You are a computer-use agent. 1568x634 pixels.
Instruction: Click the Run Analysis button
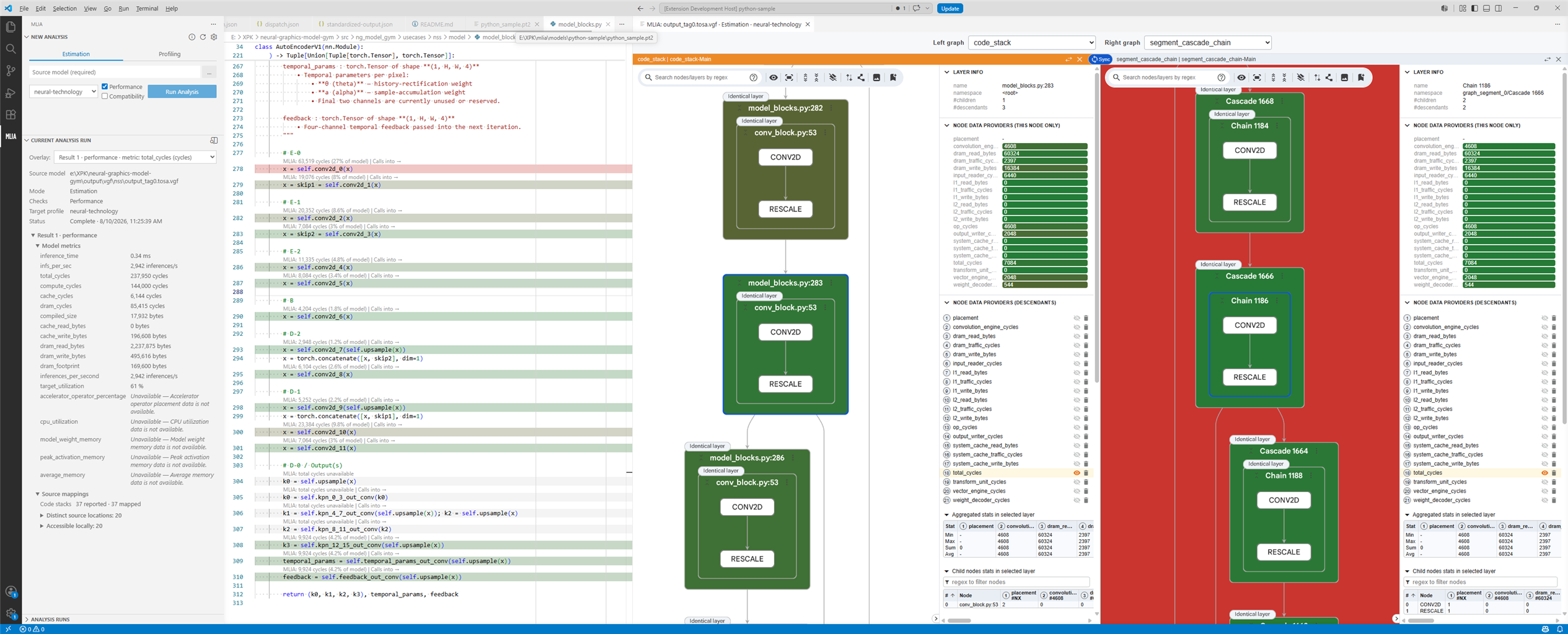[182, 92]
